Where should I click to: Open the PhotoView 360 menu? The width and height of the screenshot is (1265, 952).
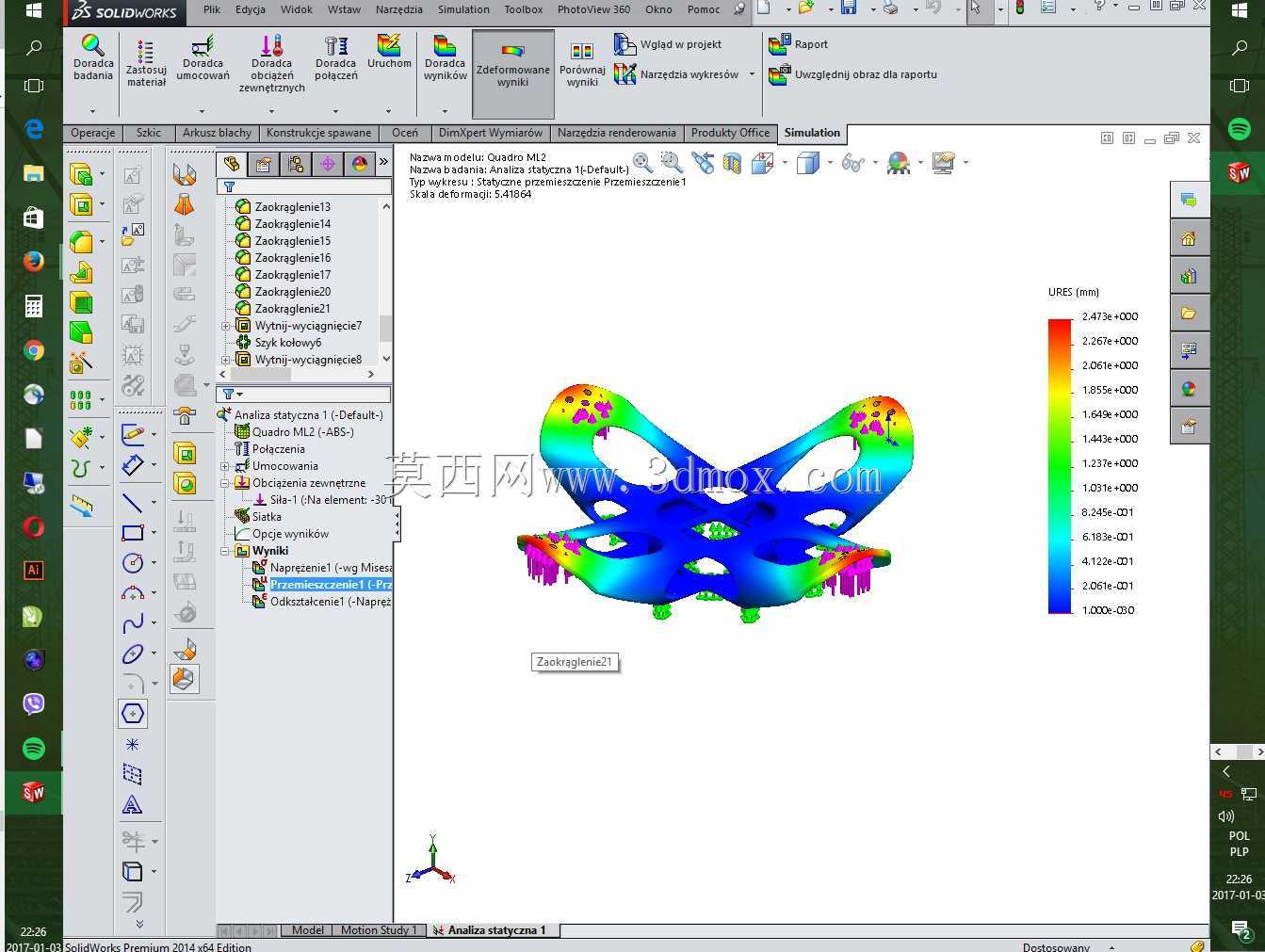pos(593,9)
